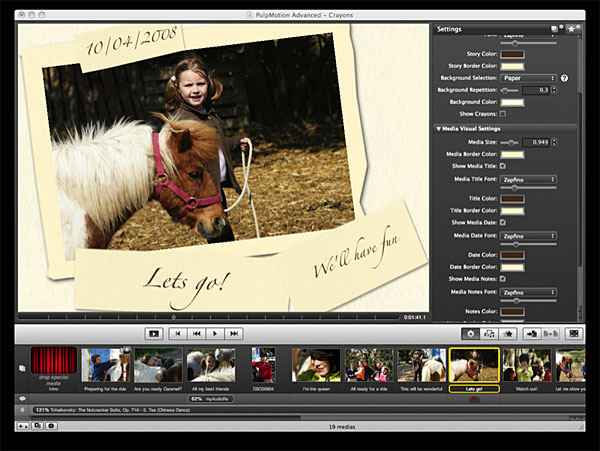Click the red record marker under Lets go
This screenshot has width=600, height=451.
pos(474,399)
